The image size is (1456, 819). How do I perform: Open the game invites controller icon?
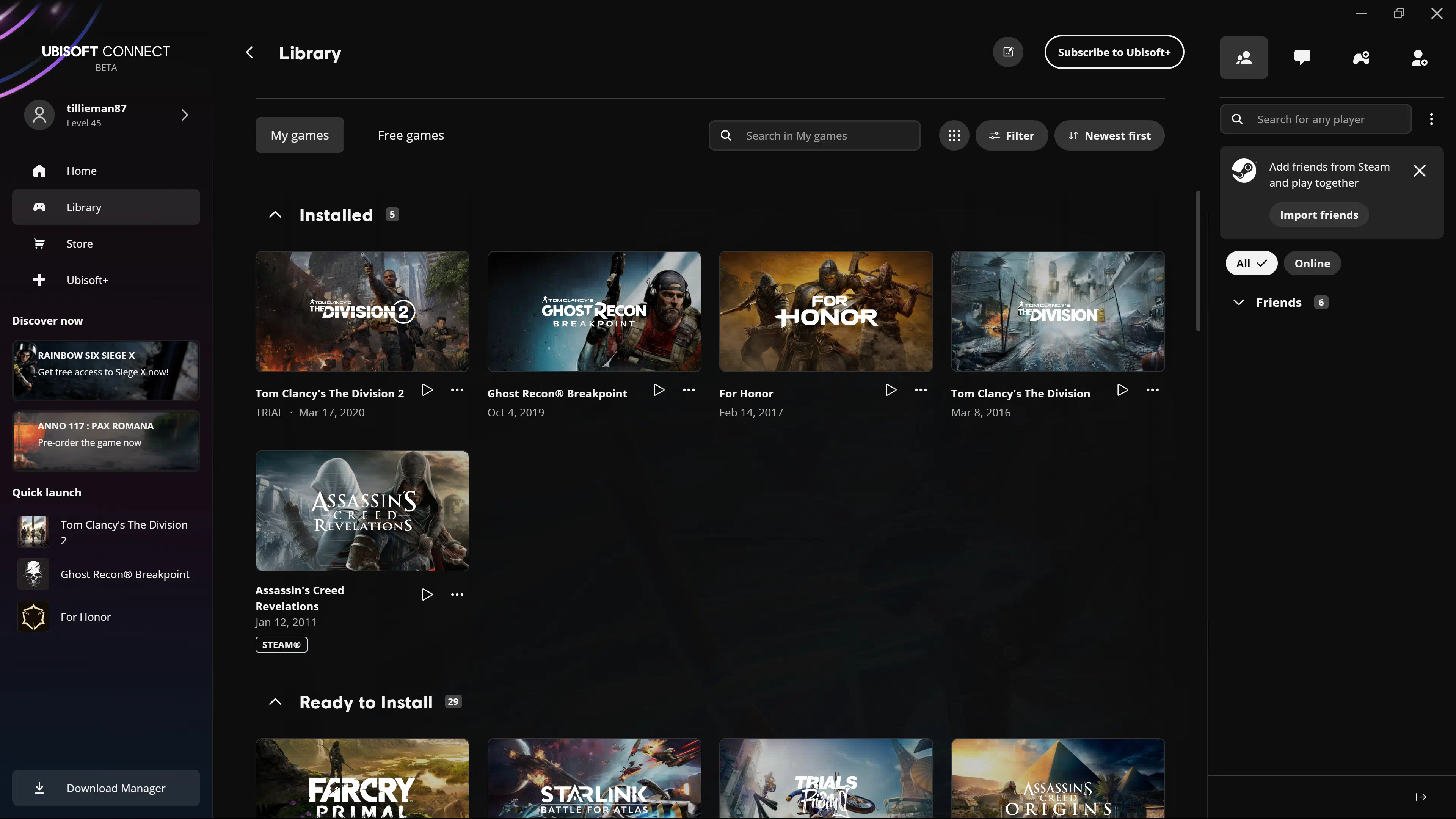1361,58
